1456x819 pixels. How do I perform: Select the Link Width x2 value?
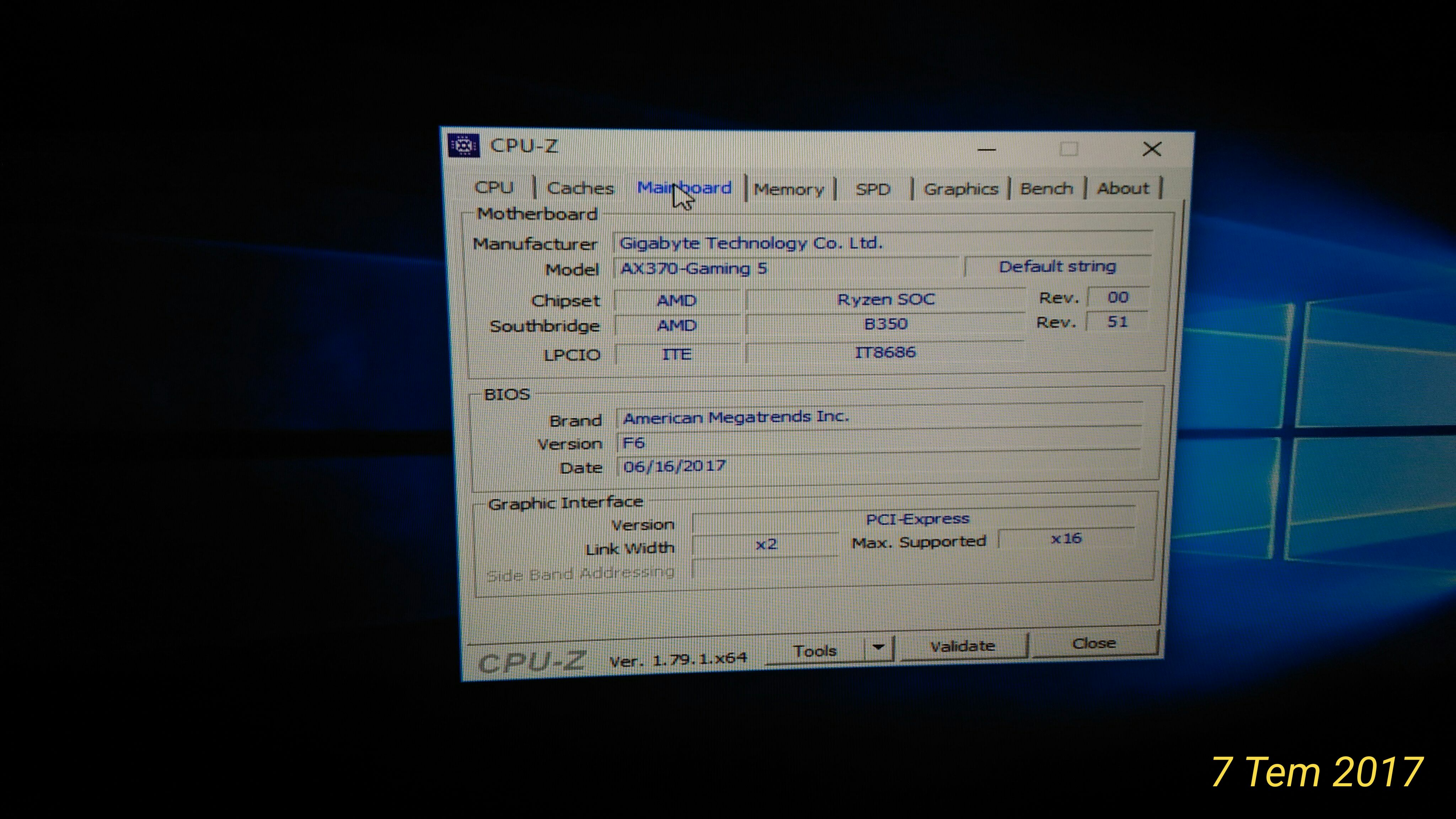(765, 544)
